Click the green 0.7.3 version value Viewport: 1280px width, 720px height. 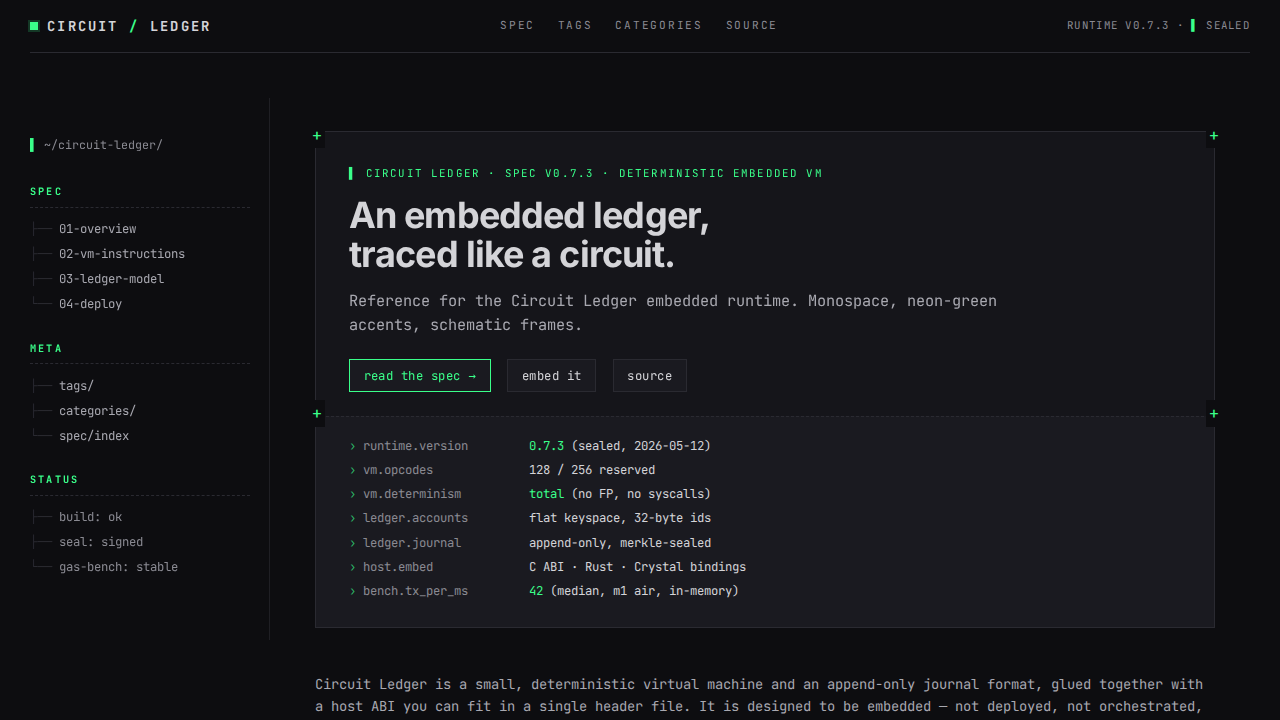coord(546,446)
